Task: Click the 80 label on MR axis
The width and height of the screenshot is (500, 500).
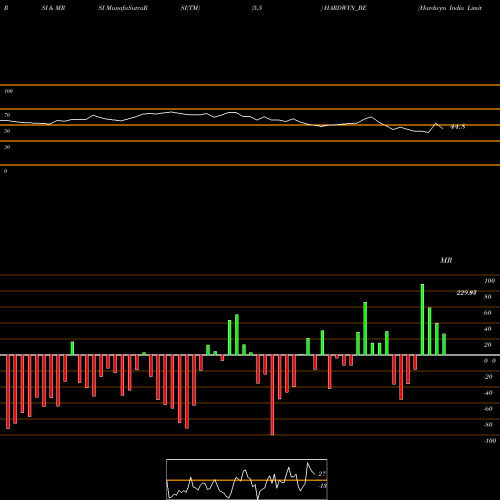Action: (x=488, y=297)
